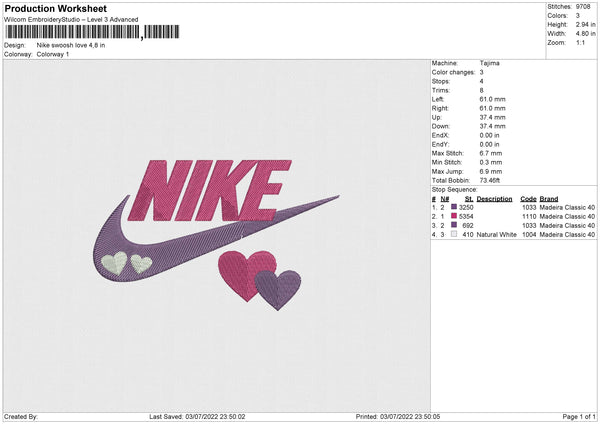Click the 'Right:' measurement label
This screenshot has height=424, width=600.
tap(440, 108)
